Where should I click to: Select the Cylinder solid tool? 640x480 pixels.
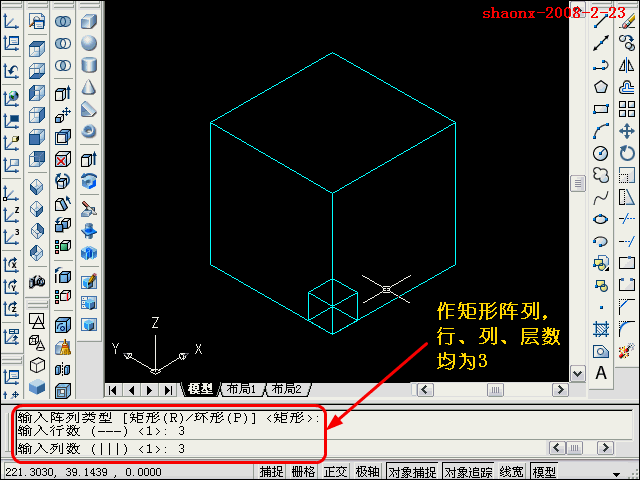(x=89, y=65)
